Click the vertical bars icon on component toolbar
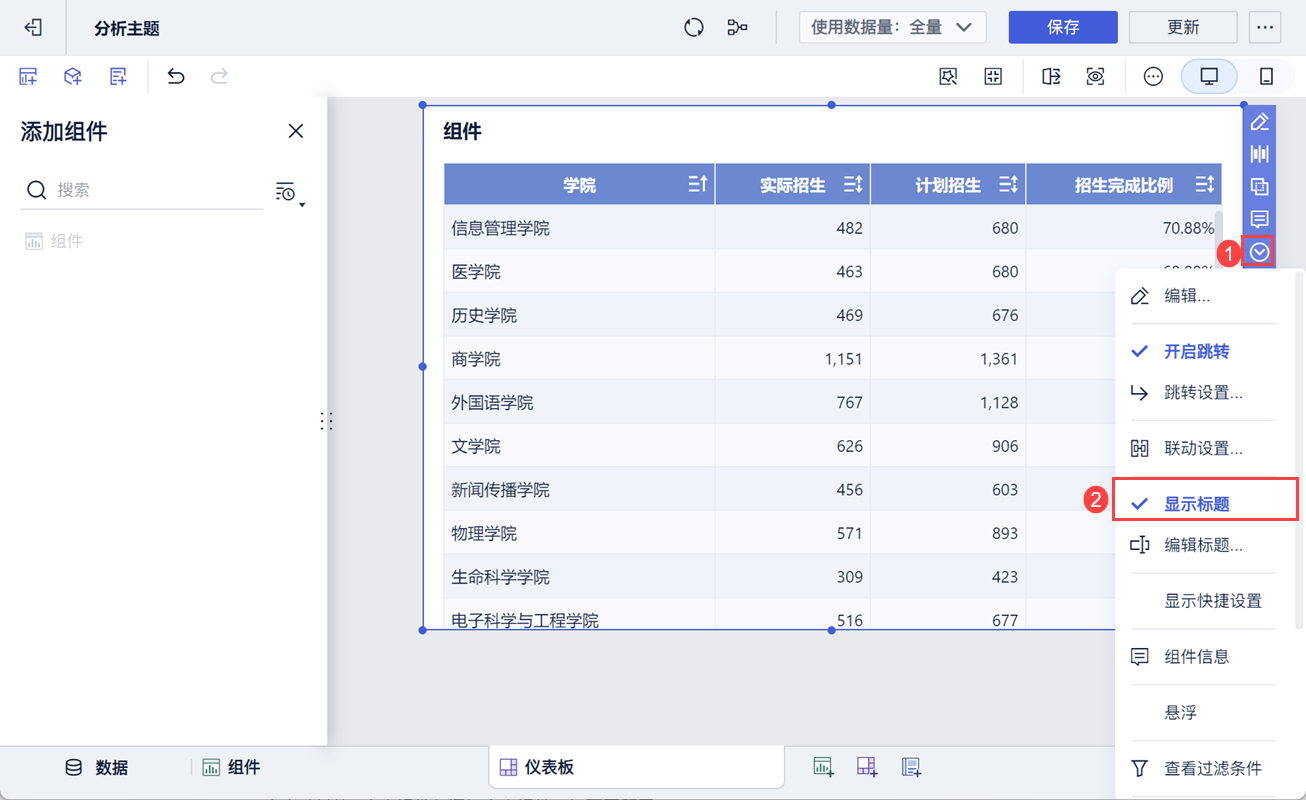This screenshot has height=800, width=1306. tap(1260, 154)
